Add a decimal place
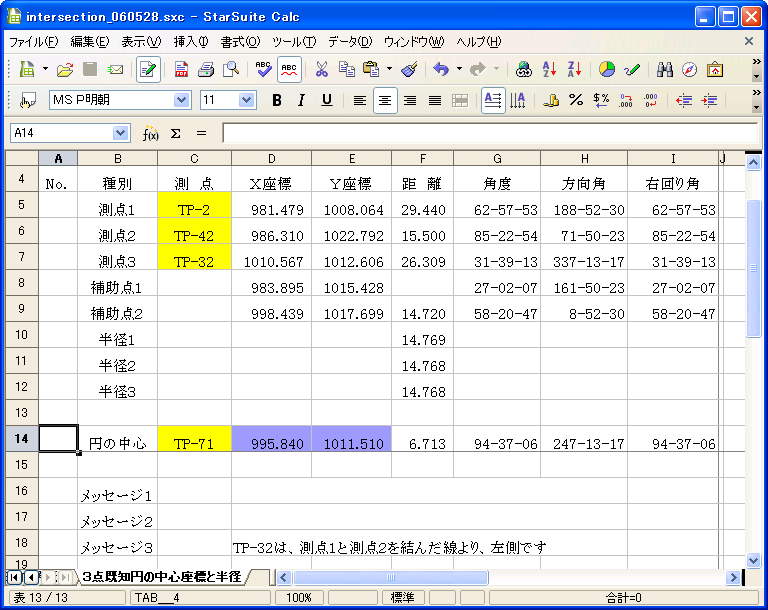 (626, 100)
